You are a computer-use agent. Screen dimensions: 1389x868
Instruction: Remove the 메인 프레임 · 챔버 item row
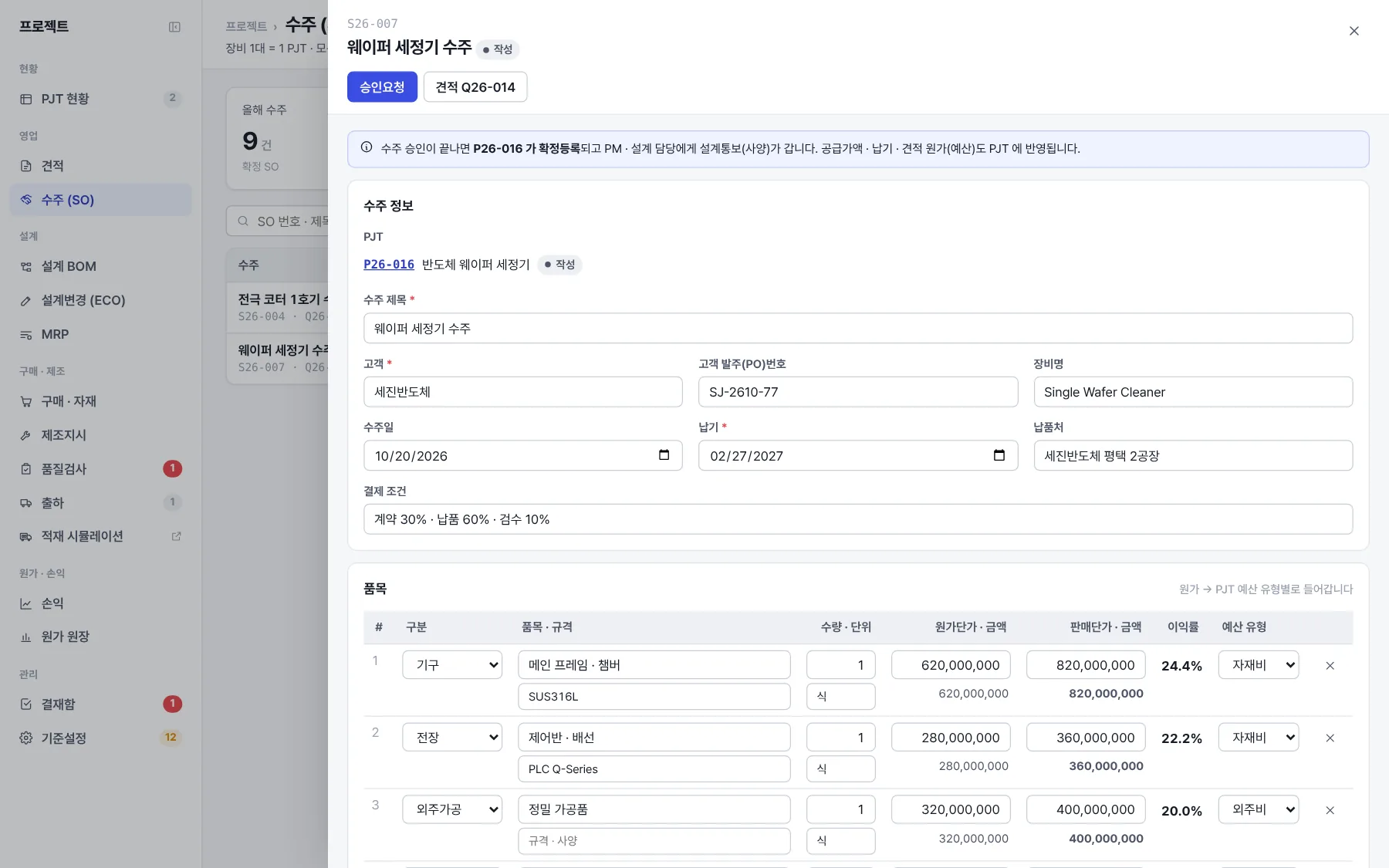pyautogui.click(x=1330, y=666)
